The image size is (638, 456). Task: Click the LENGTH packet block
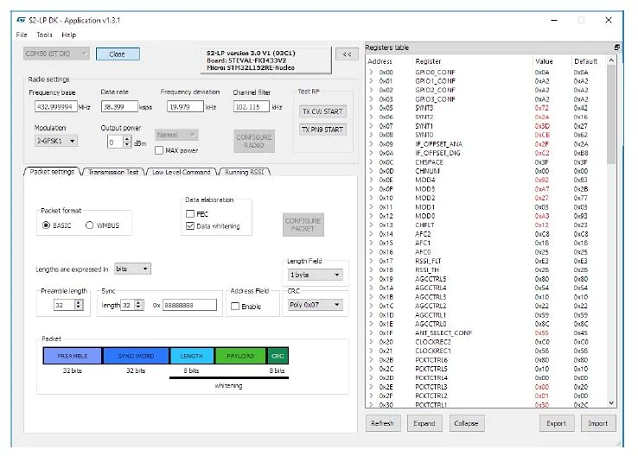click(192, 356)
